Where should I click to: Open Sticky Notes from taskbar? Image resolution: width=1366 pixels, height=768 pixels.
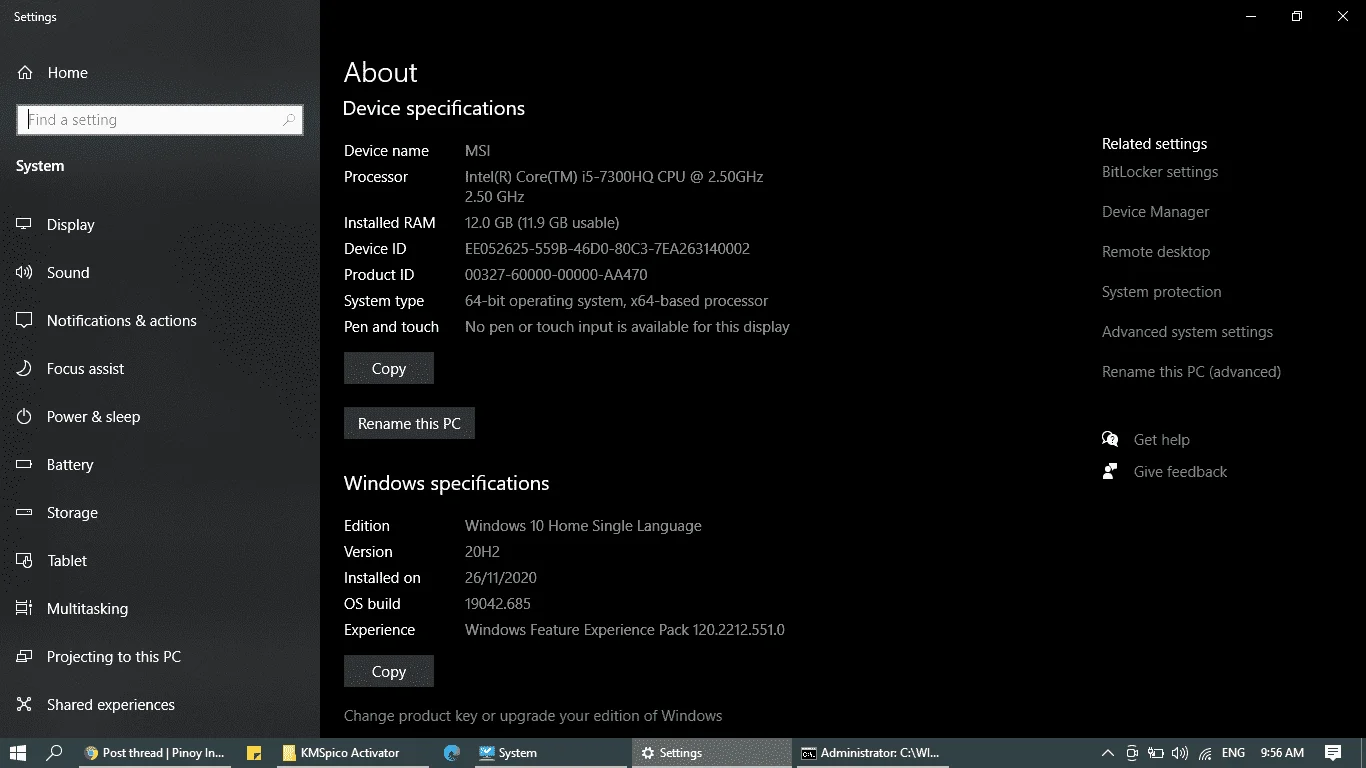[254, 753]
